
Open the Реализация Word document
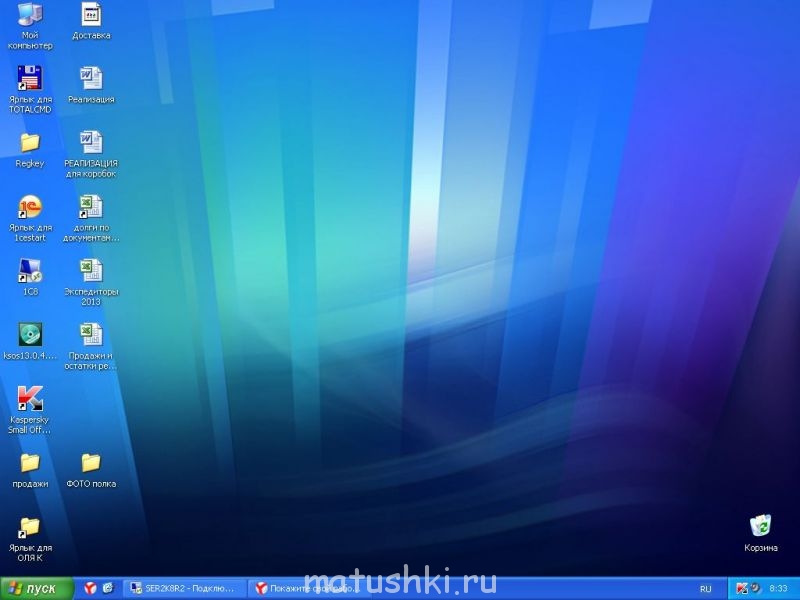tap(91, 78)
